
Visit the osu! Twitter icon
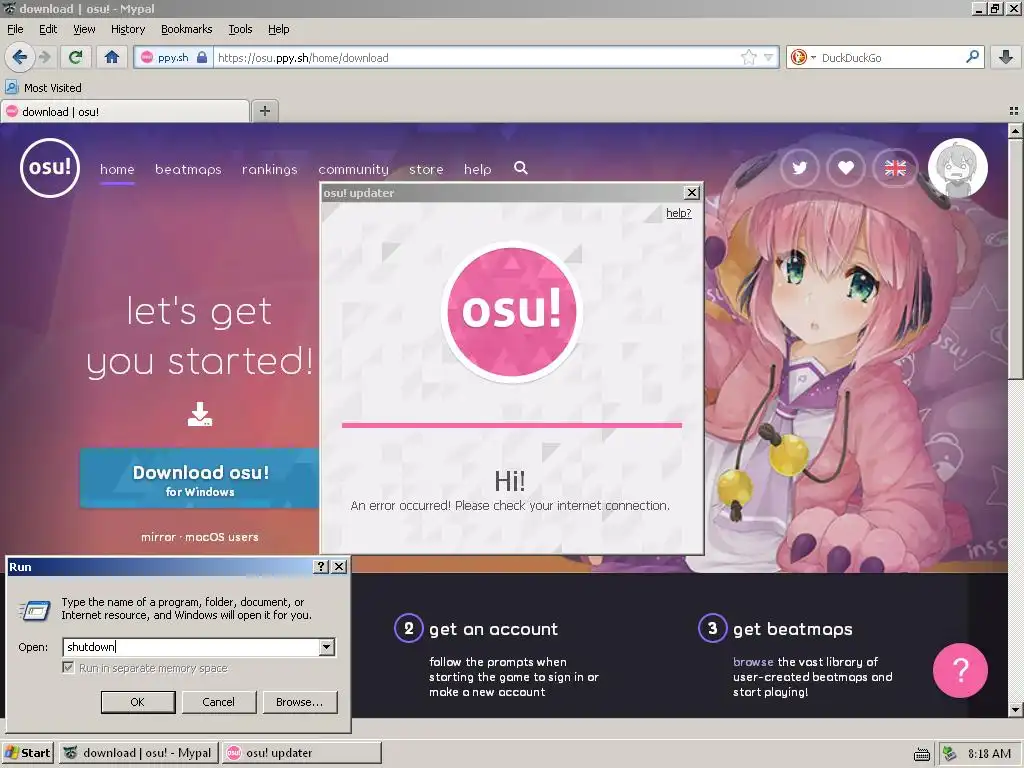(x=799, y=168)
